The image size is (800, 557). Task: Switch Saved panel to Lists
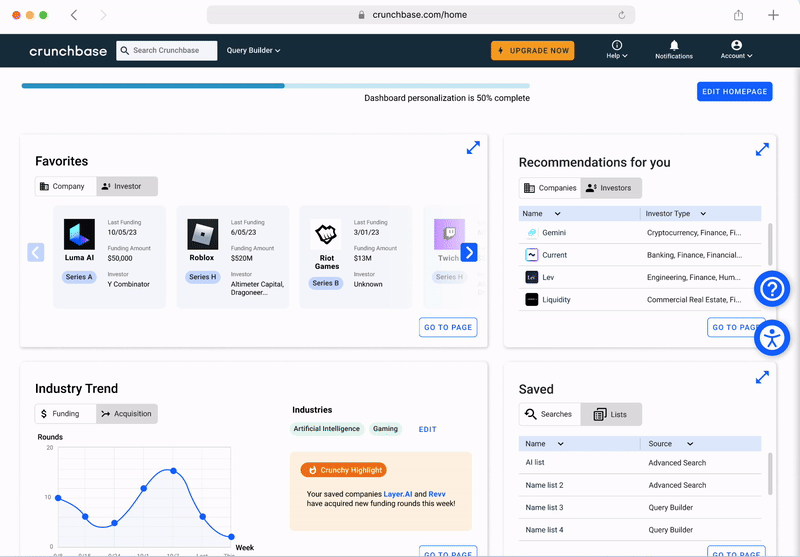coord(611,414)
